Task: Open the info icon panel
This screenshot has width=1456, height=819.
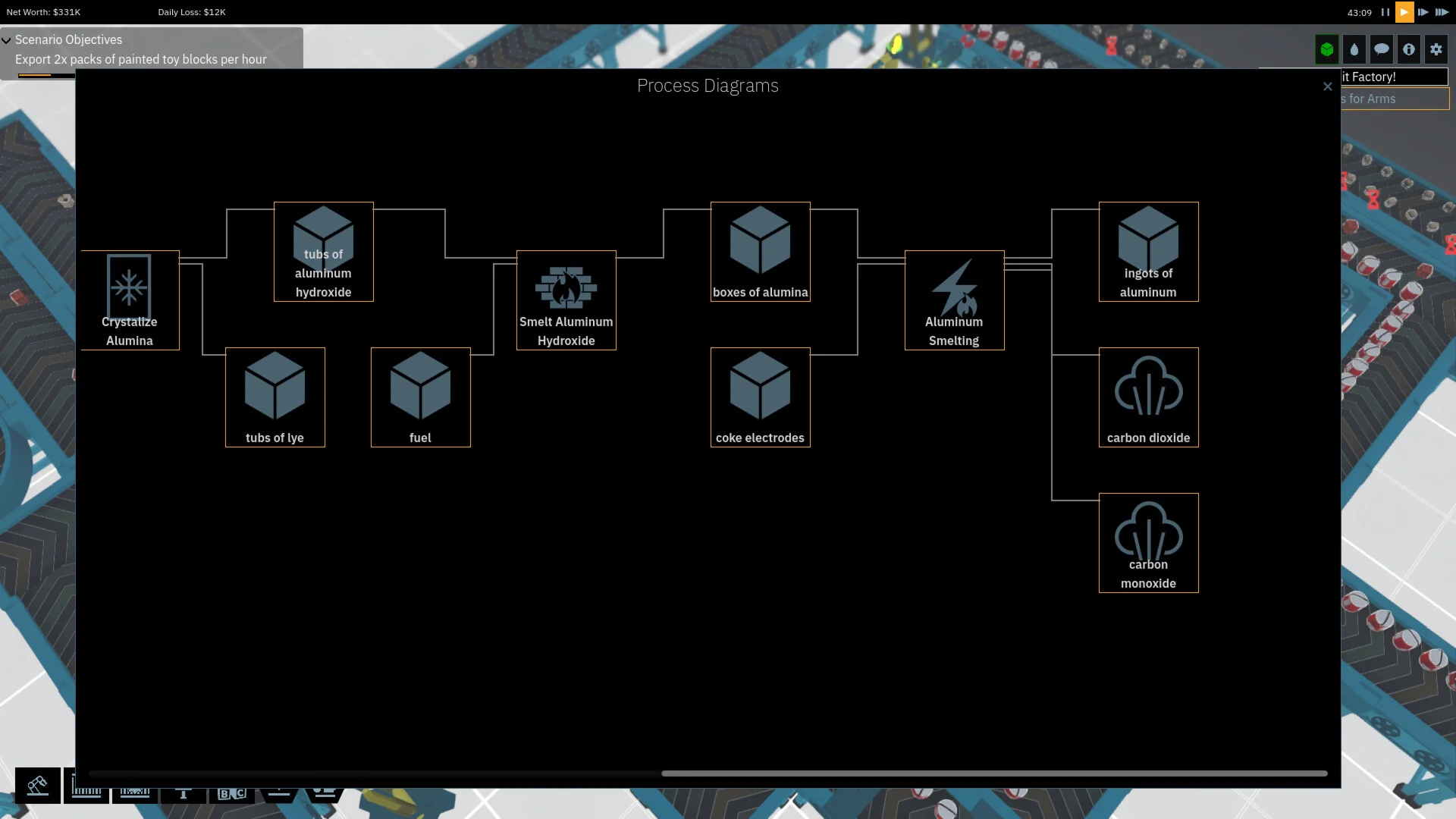Action: (x=1408, y=50)
